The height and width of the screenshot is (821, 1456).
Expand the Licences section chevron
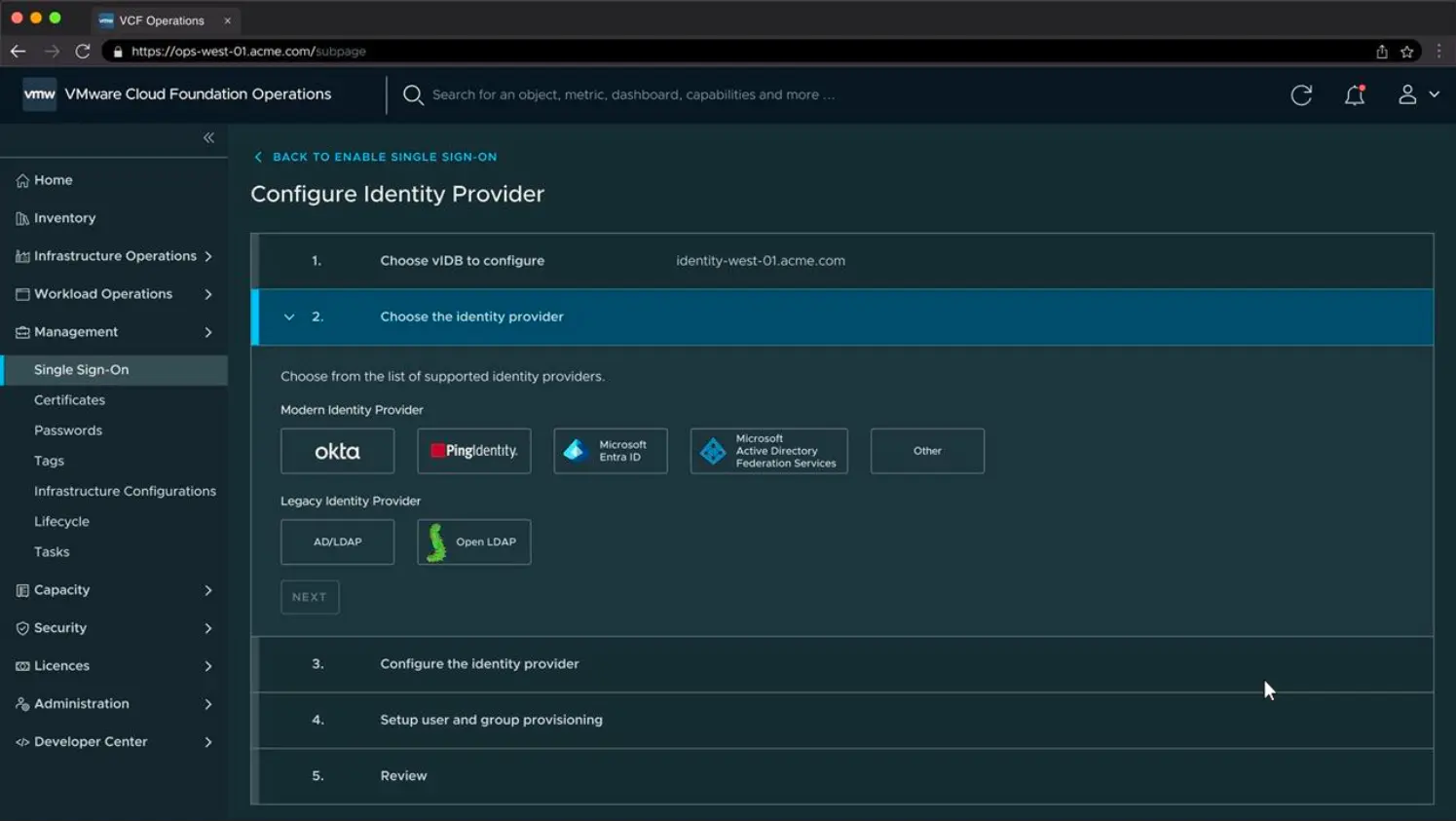(208, 666)
